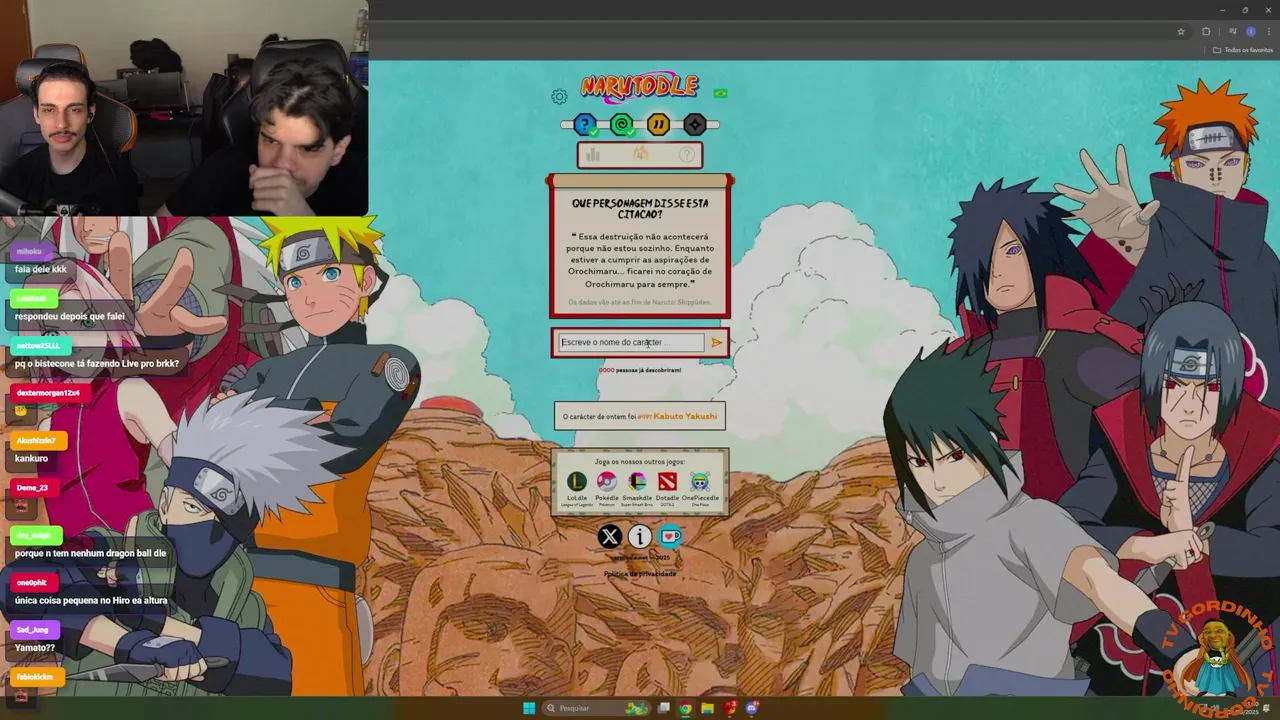Open the X (Twitter) social icon

tap(610, 537)
